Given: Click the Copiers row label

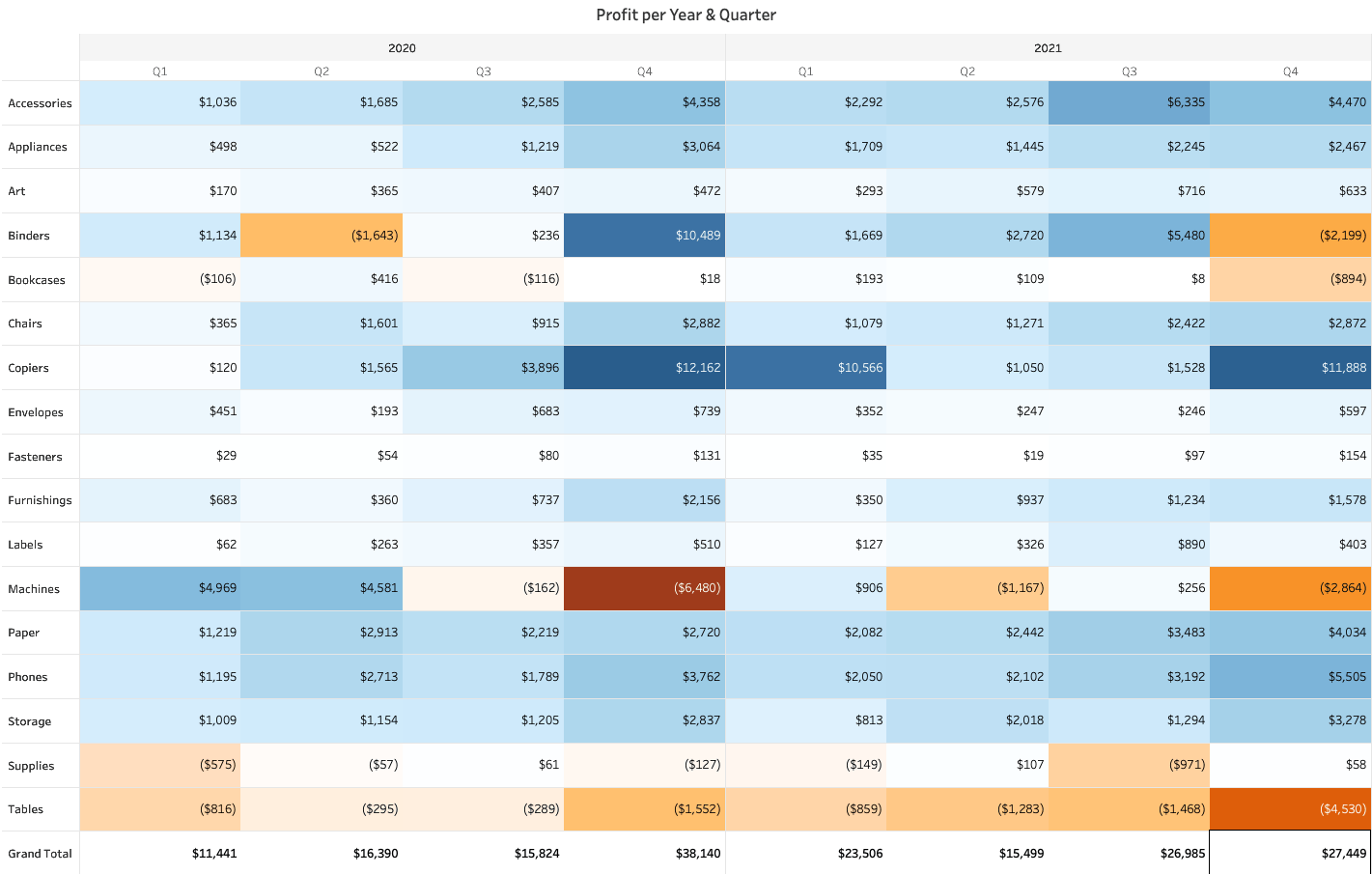Looking at the screenshot, I should pos(28,368).
